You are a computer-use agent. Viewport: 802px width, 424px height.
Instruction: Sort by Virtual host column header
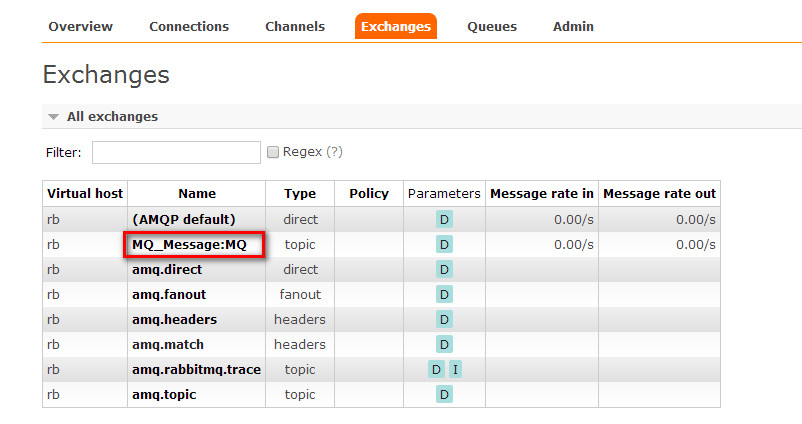(x=85, y=194)
